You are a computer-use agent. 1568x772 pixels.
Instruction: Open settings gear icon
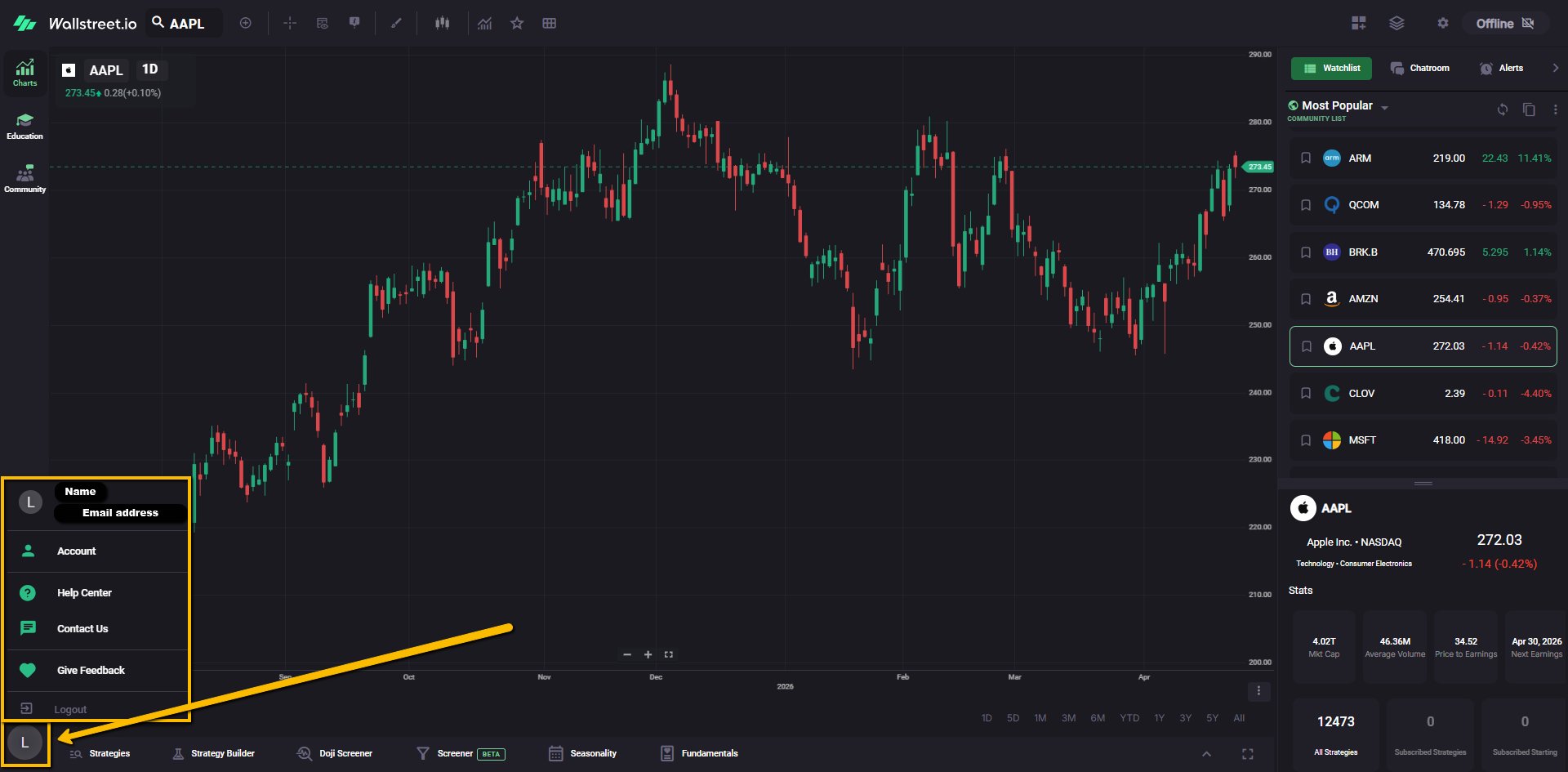1443,24
